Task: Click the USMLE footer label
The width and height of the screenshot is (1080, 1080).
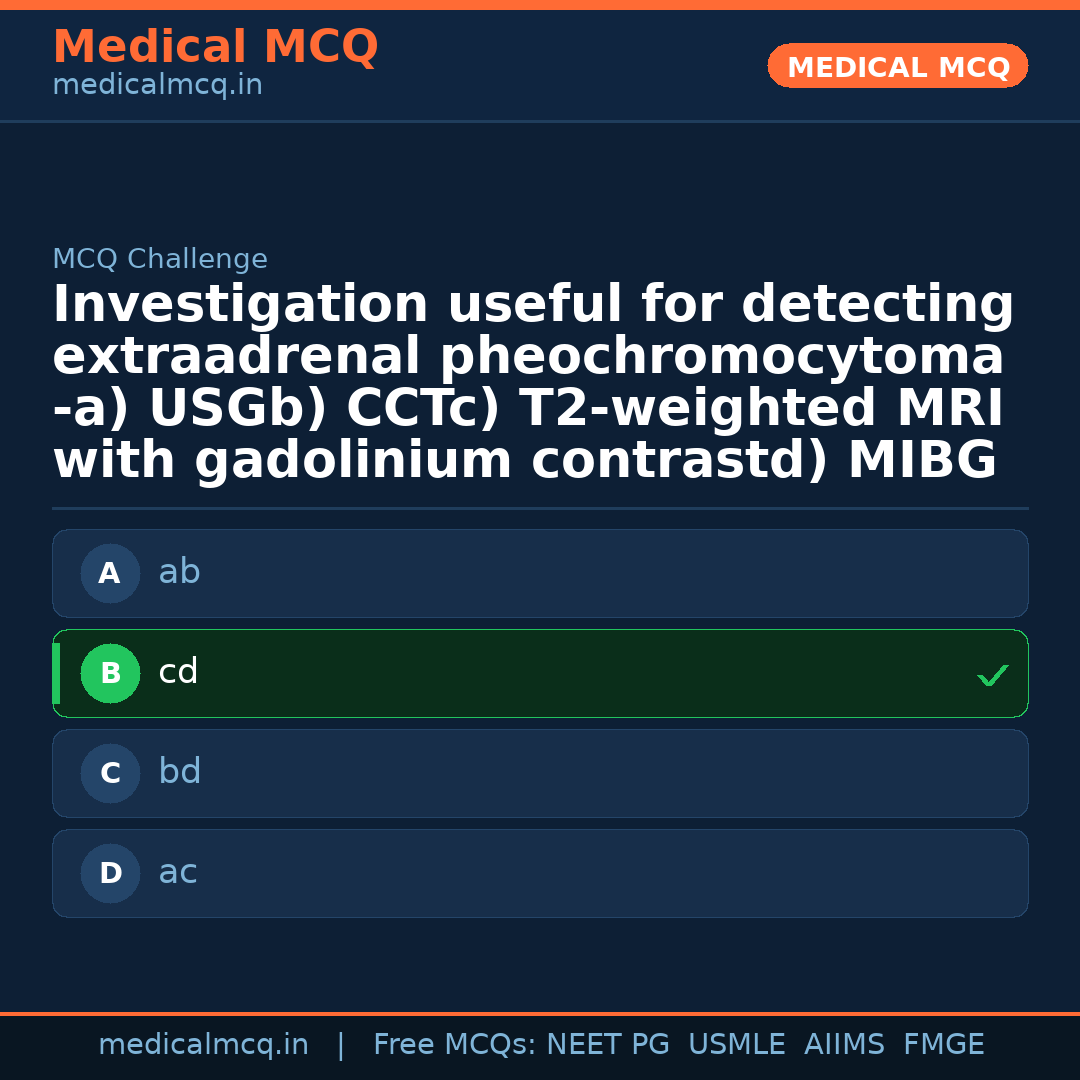Action: pos(737,1044)
